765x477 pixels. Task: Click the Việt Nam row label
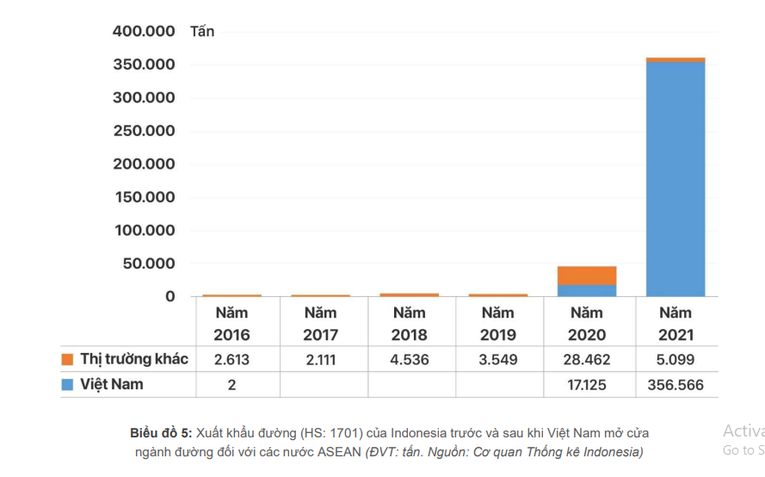tap(111, 384)
